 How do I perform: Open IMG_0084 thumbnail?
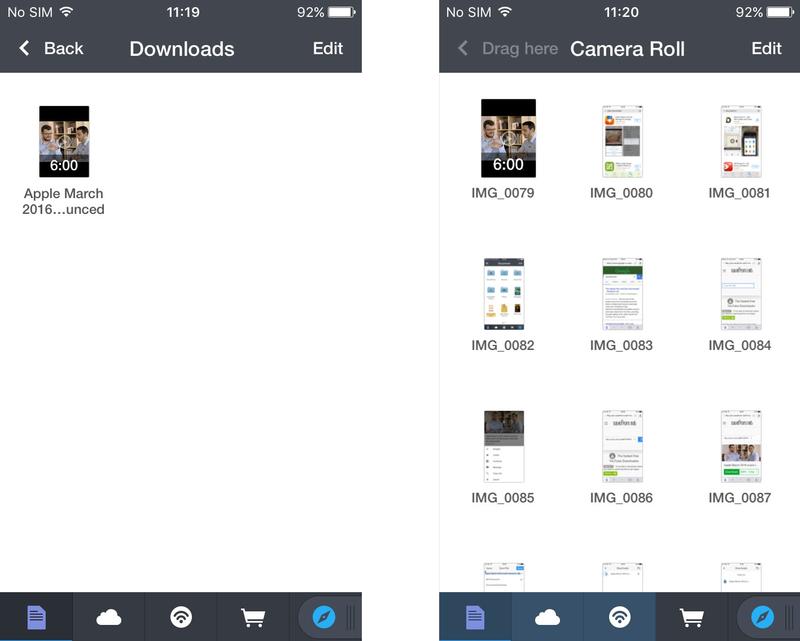[x=741, y=294]
